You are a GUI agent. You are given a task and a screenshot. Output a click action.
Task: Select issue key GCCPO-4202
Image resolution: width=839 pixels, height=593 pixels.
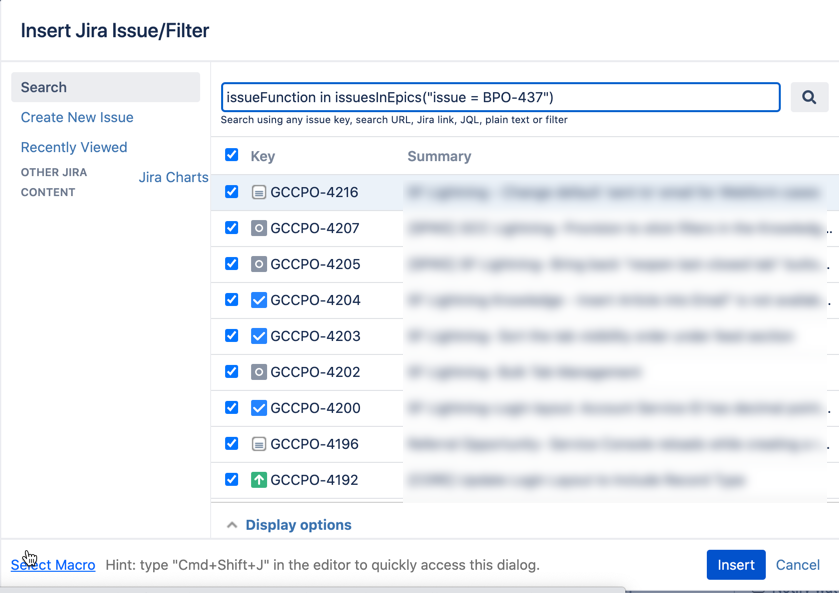[315, 371]
